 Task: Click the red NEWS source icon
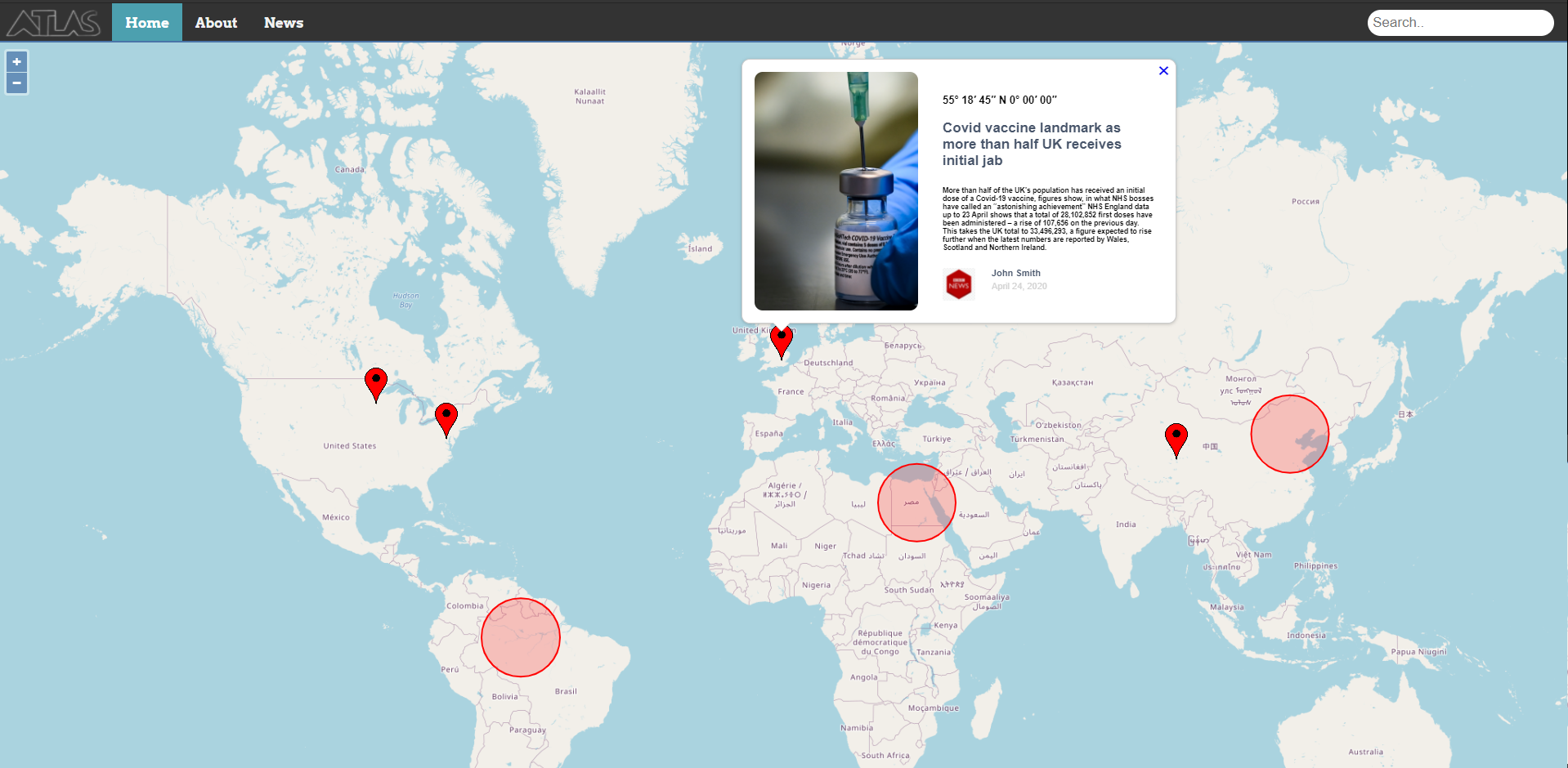[x=959, y=284]
